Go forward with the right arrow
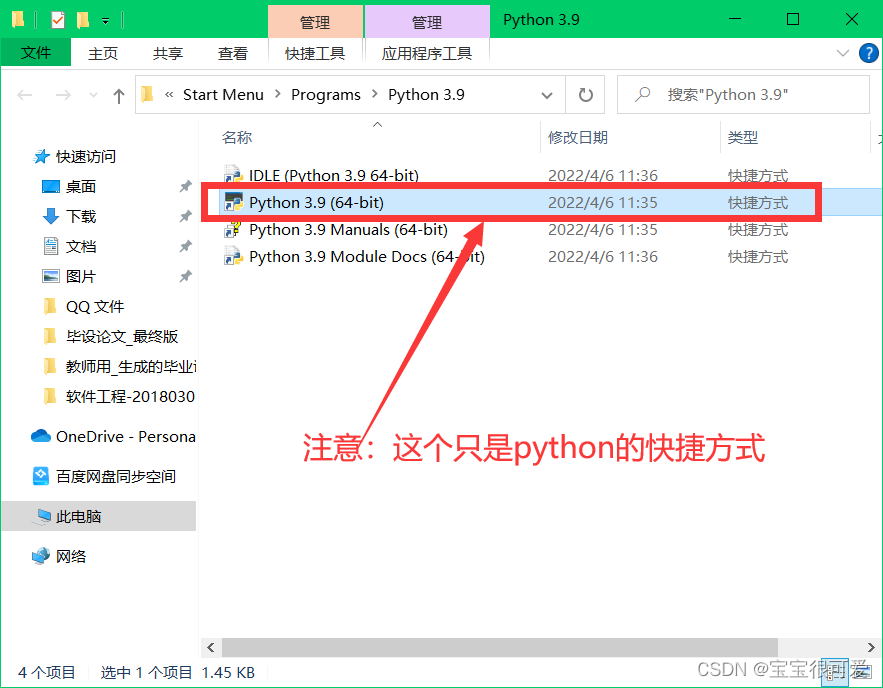 63,95
